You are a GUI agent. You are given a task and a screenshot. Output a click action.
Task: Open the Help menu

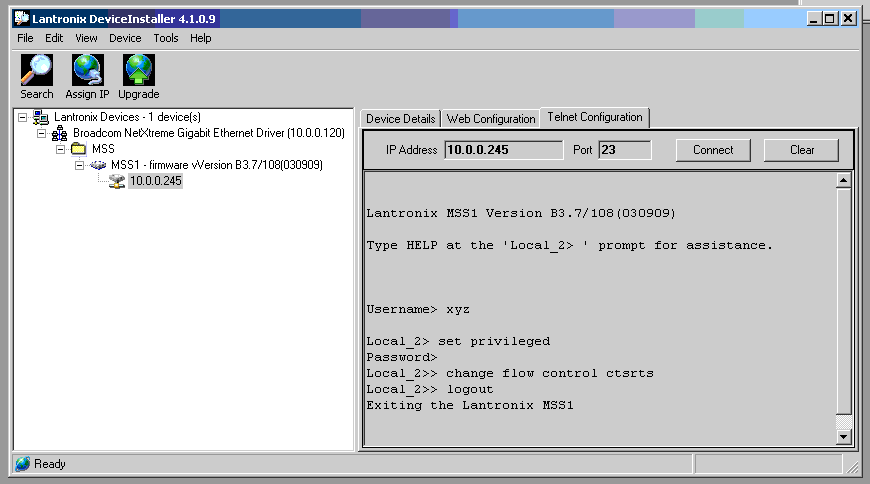[200, 38]
